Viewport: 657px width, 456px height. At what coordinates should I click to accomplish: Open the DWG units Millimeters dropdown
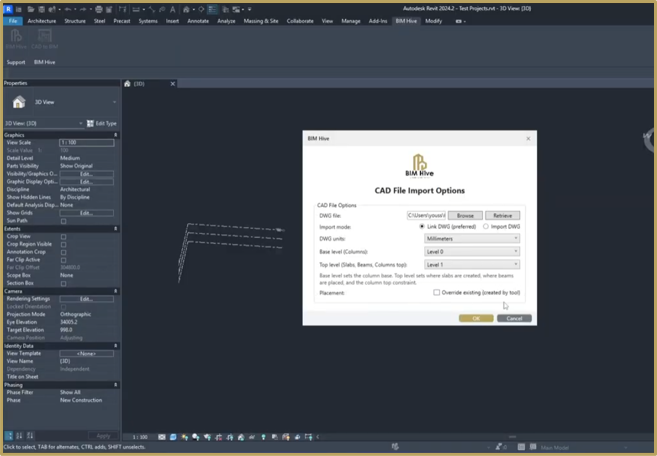coord(472,238)
